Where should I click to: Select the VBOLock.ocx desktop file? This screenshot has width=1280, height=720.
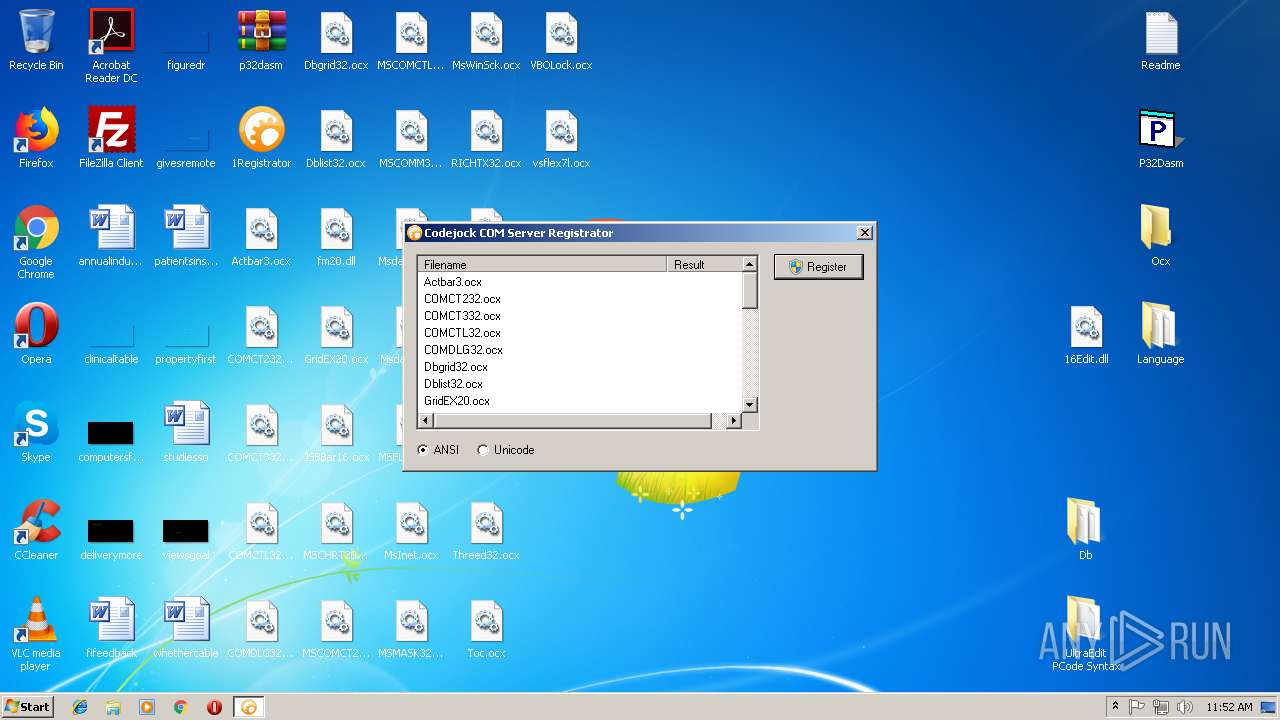coord(561,41)
